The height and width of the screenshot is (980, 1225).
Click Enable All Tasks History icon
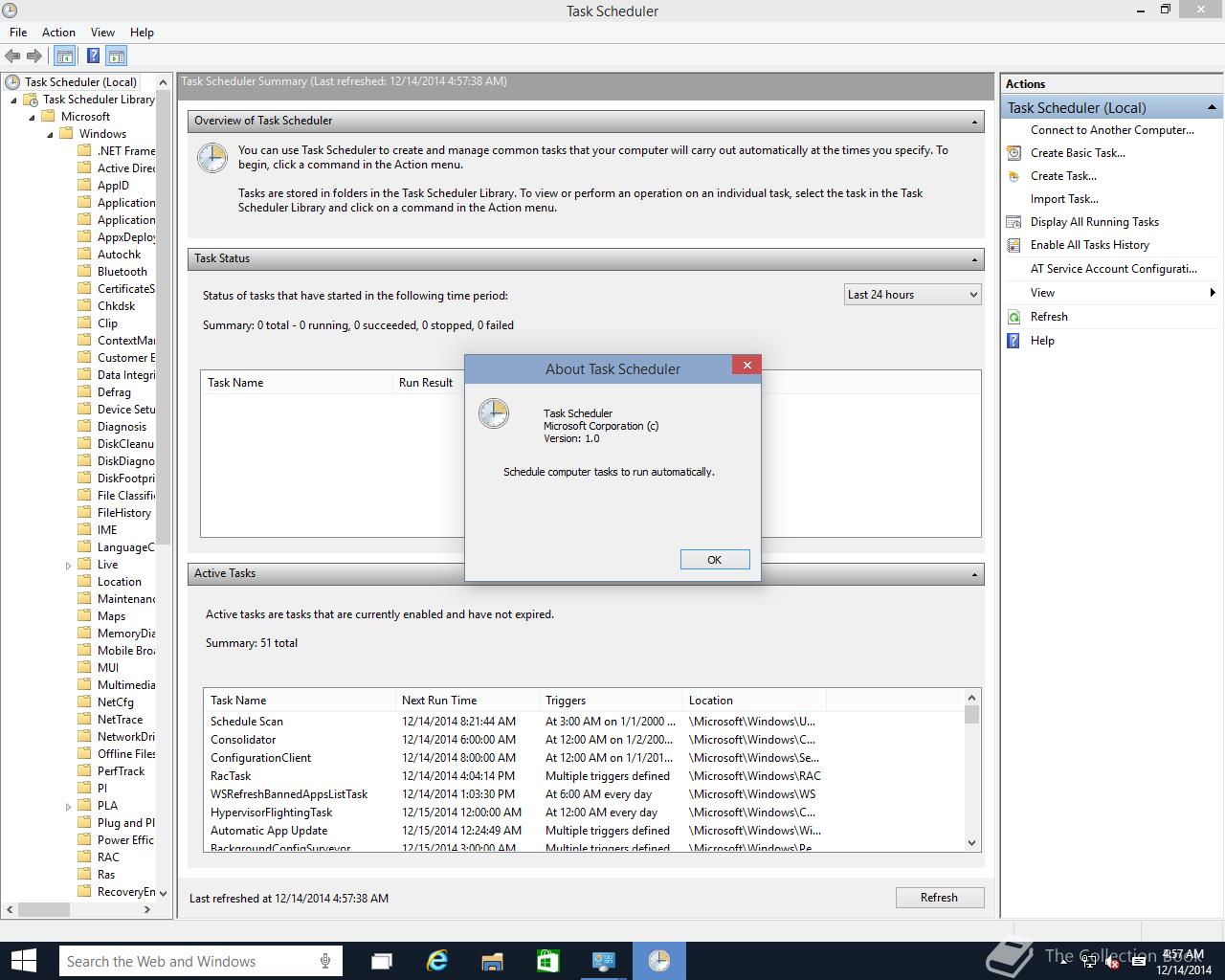click(1013, 245)
